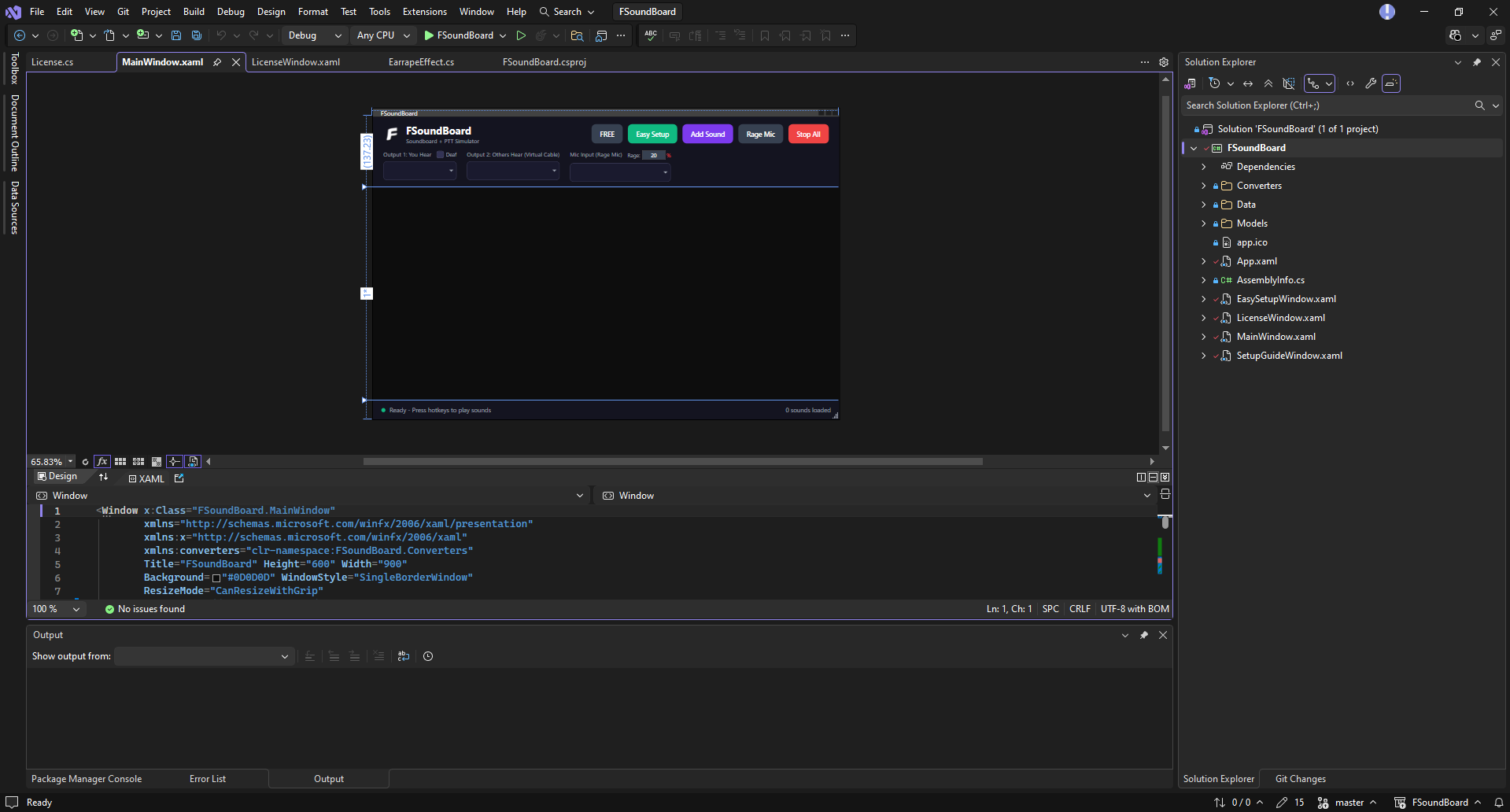
Task: Enable grid display in the designer toolbar
Action: click(x=120, y=462)
